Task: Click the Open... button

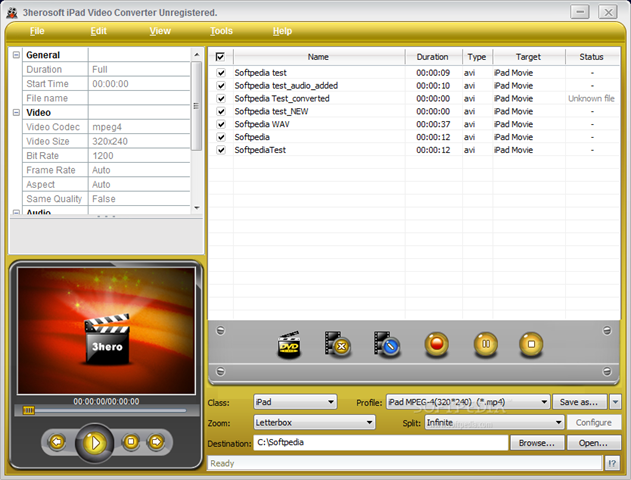Action: coord(594,443)
